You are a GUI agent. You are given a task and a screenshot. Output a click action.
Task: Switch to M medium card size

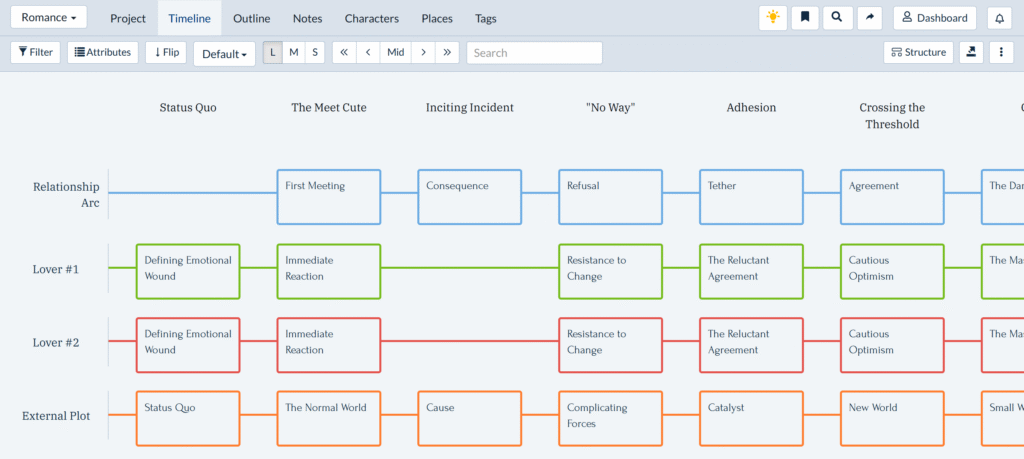[294, 53]
